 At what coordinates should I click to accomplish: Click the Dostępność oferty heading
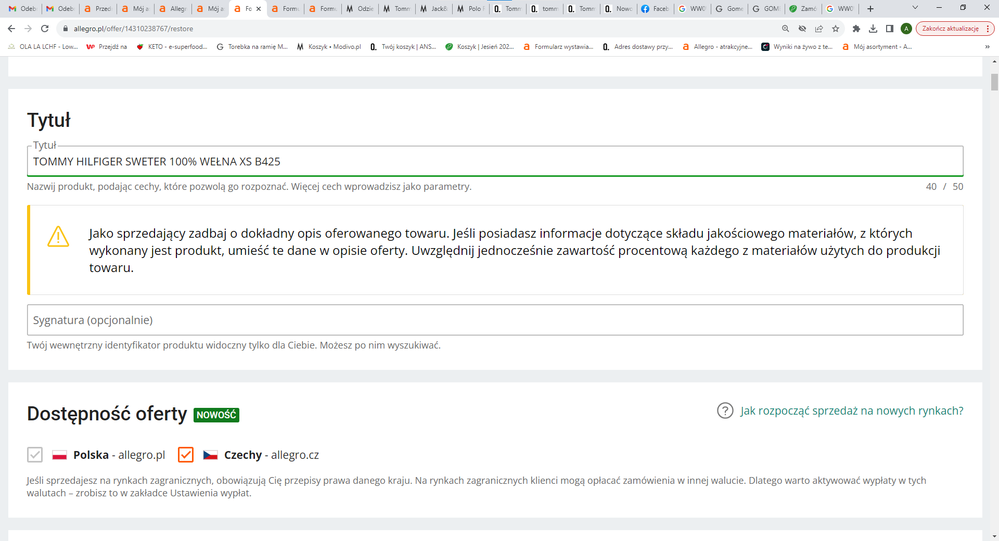coord(107,414)
